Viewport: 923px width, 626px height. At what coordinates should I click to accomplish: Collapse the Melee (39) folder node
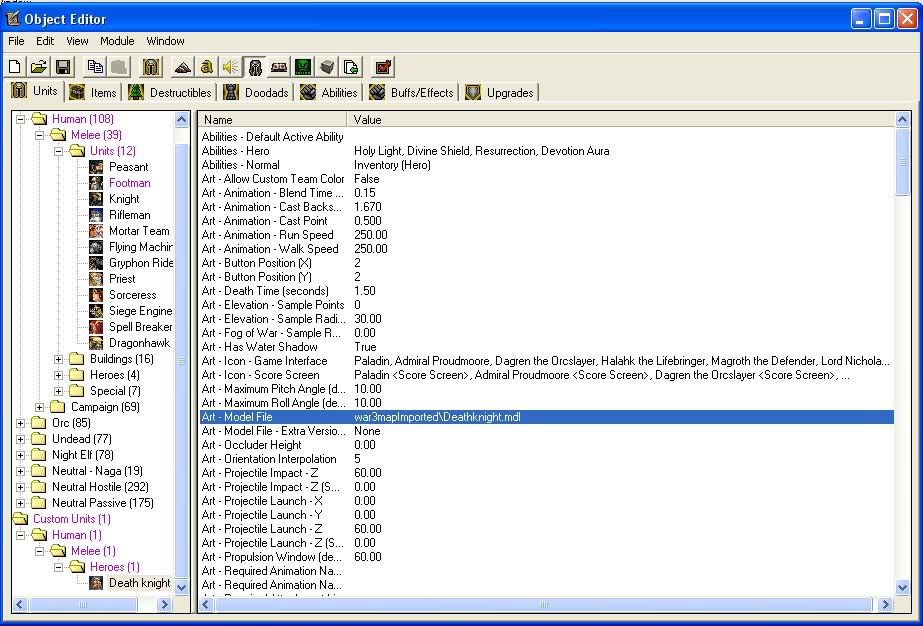[39, 135]
